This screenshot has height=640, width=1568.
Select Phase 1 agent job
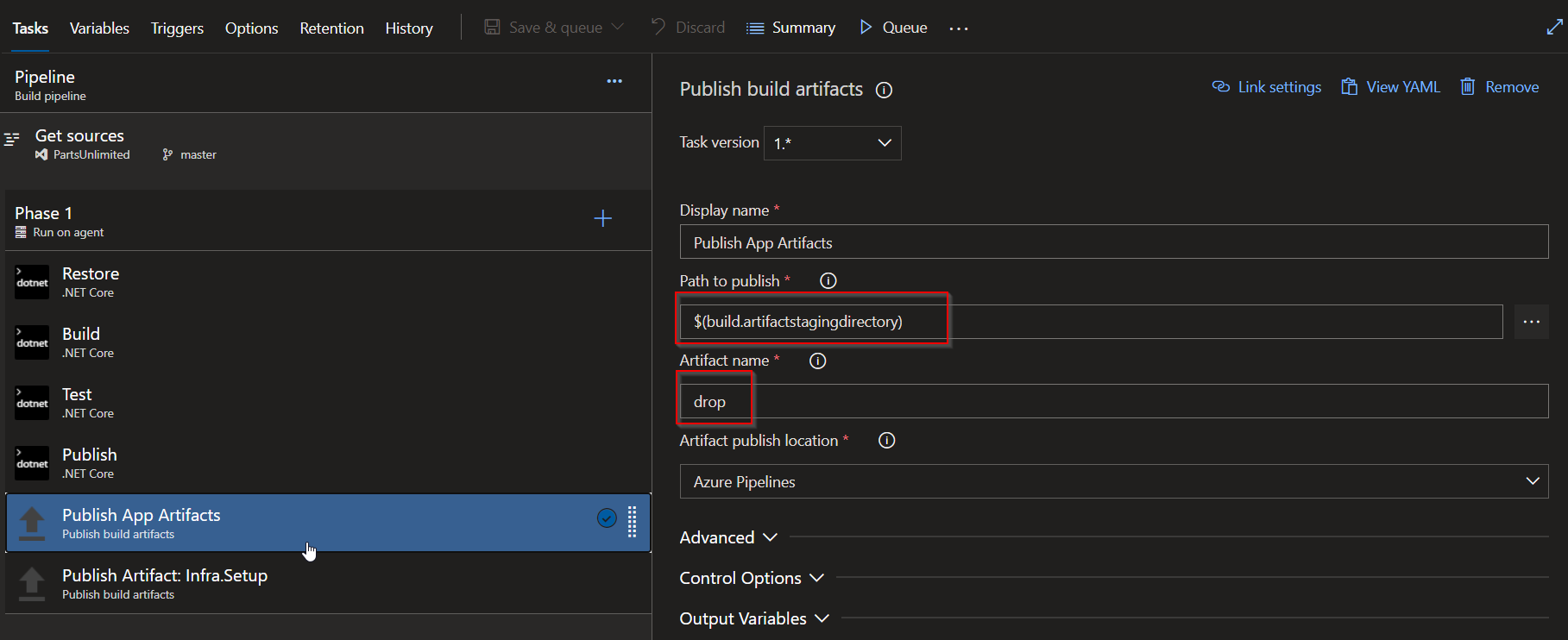click(x=328, y=221)
